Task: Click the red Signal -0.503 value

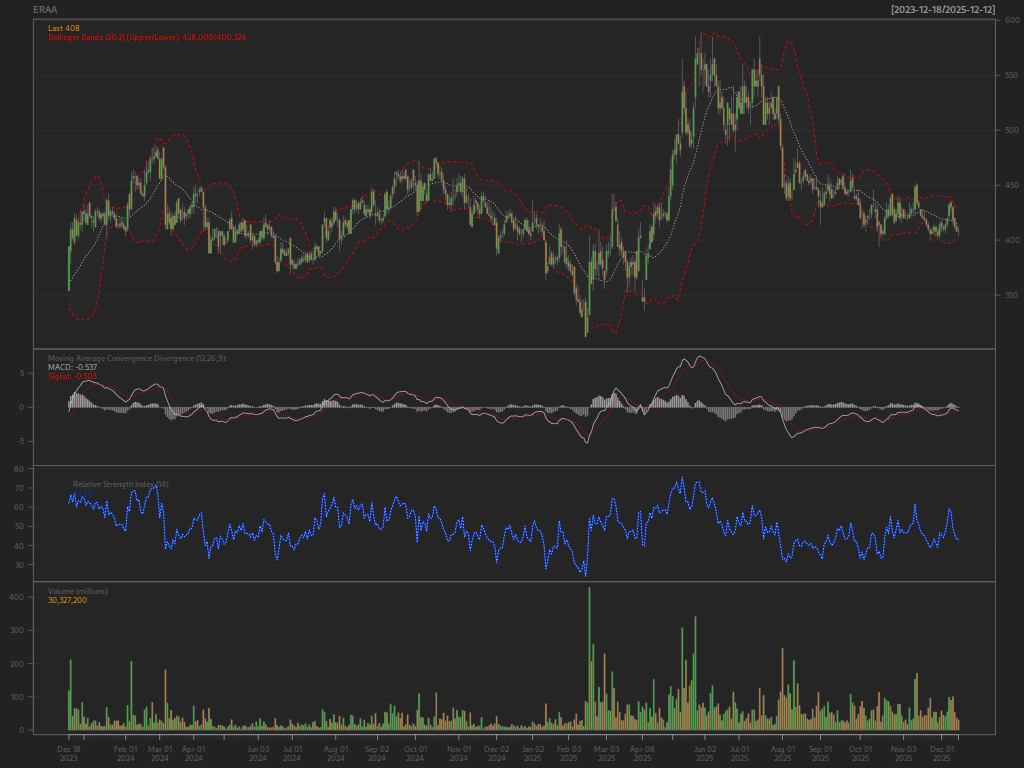Action: pos(72,376)
